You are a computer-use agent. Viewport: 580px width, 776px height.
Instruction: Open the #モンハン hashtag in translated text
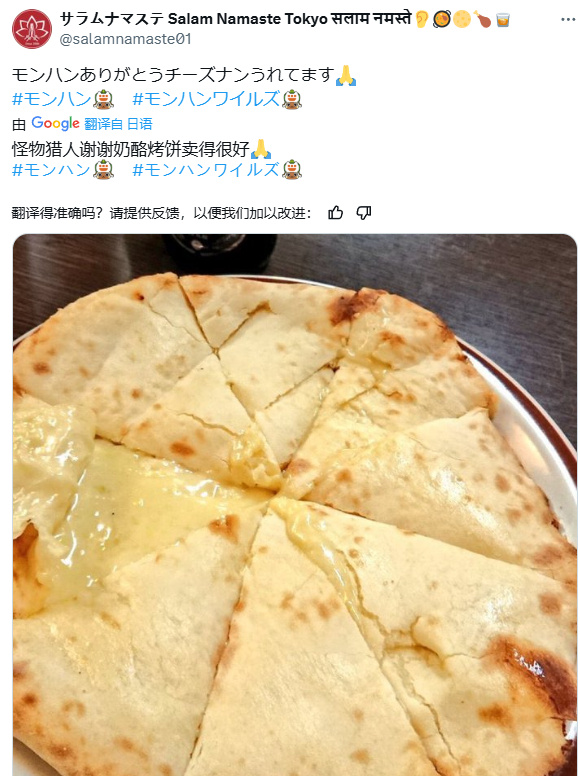pos(51,170)
